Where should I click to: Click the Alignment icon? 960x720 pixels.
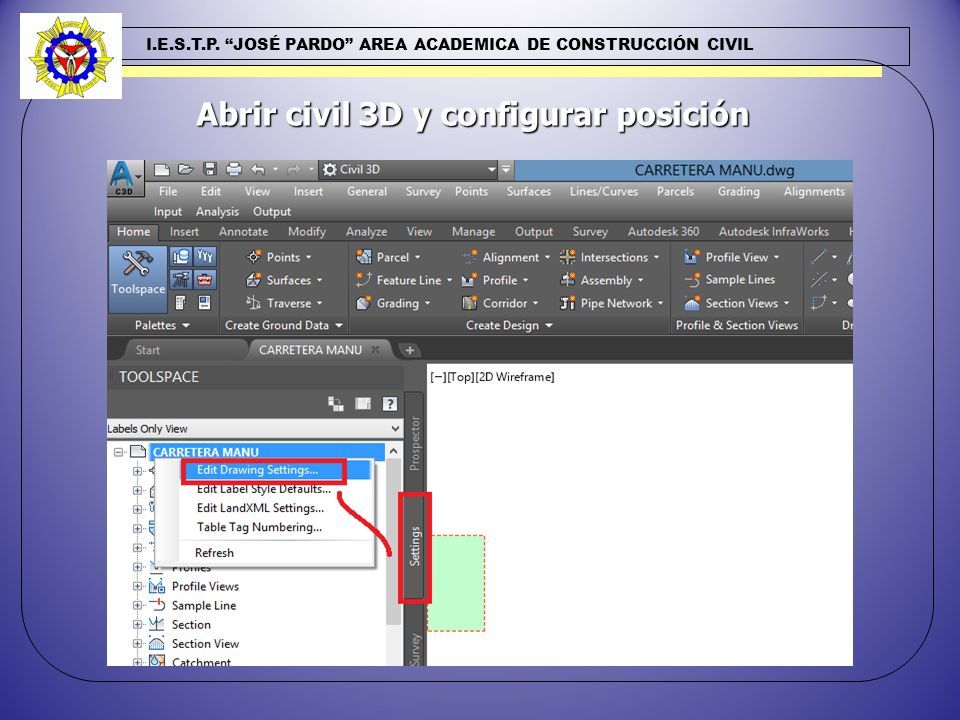tap(470, 257)
